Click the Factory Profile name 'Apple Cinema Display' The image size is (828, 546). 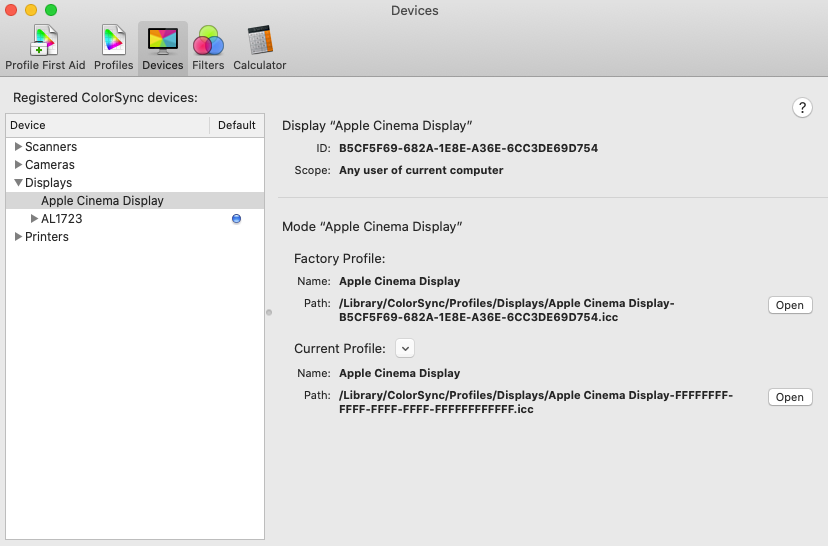click(399, 281)
